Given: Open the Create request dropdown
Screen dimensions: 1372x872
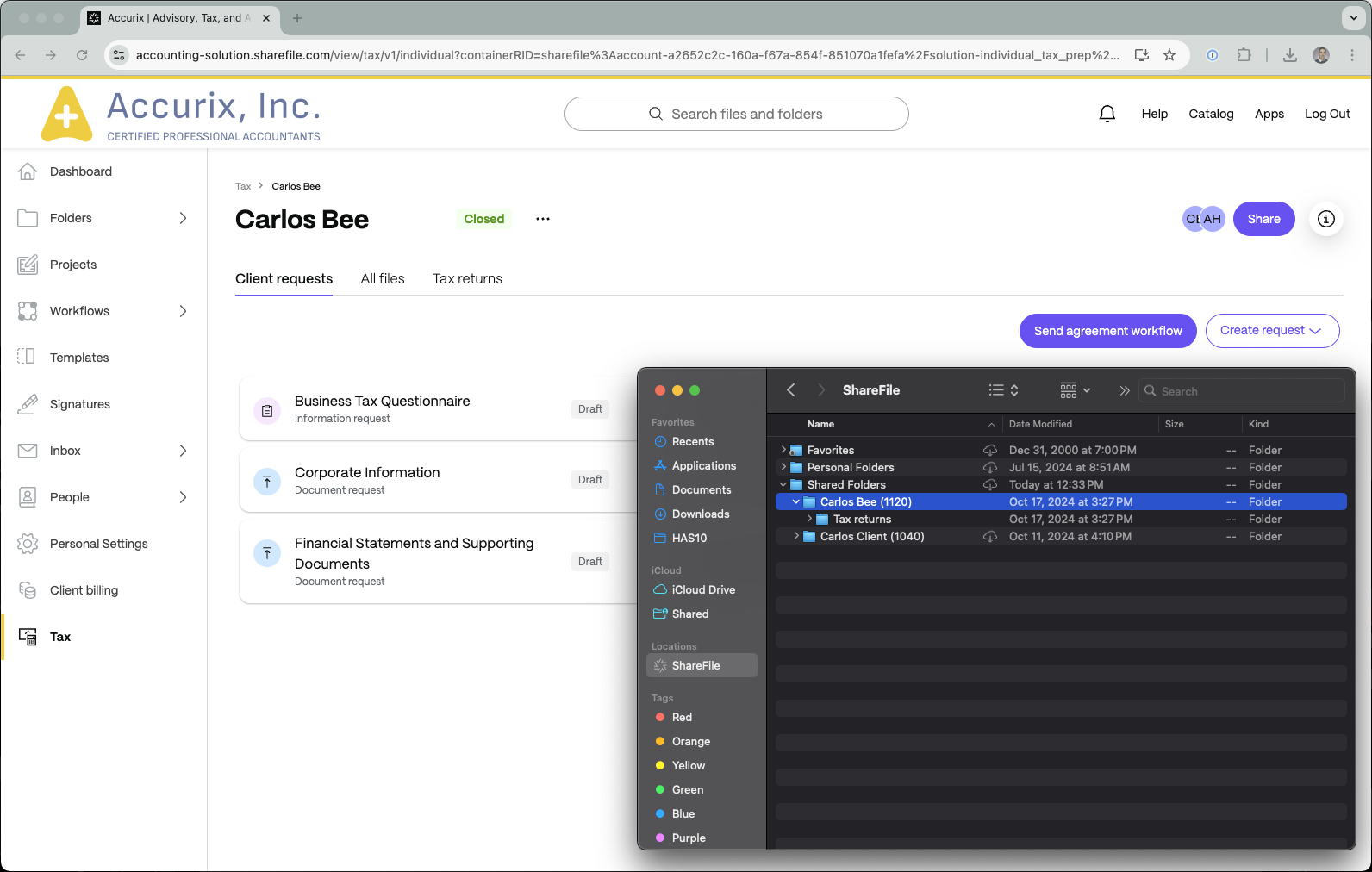Looking at the screenshot, I should click(1272, 331).
